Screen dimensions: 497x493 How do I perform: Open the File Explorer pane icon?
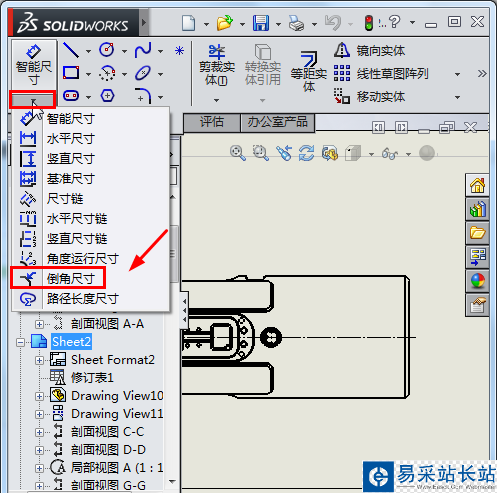click(x=477, y=233)
